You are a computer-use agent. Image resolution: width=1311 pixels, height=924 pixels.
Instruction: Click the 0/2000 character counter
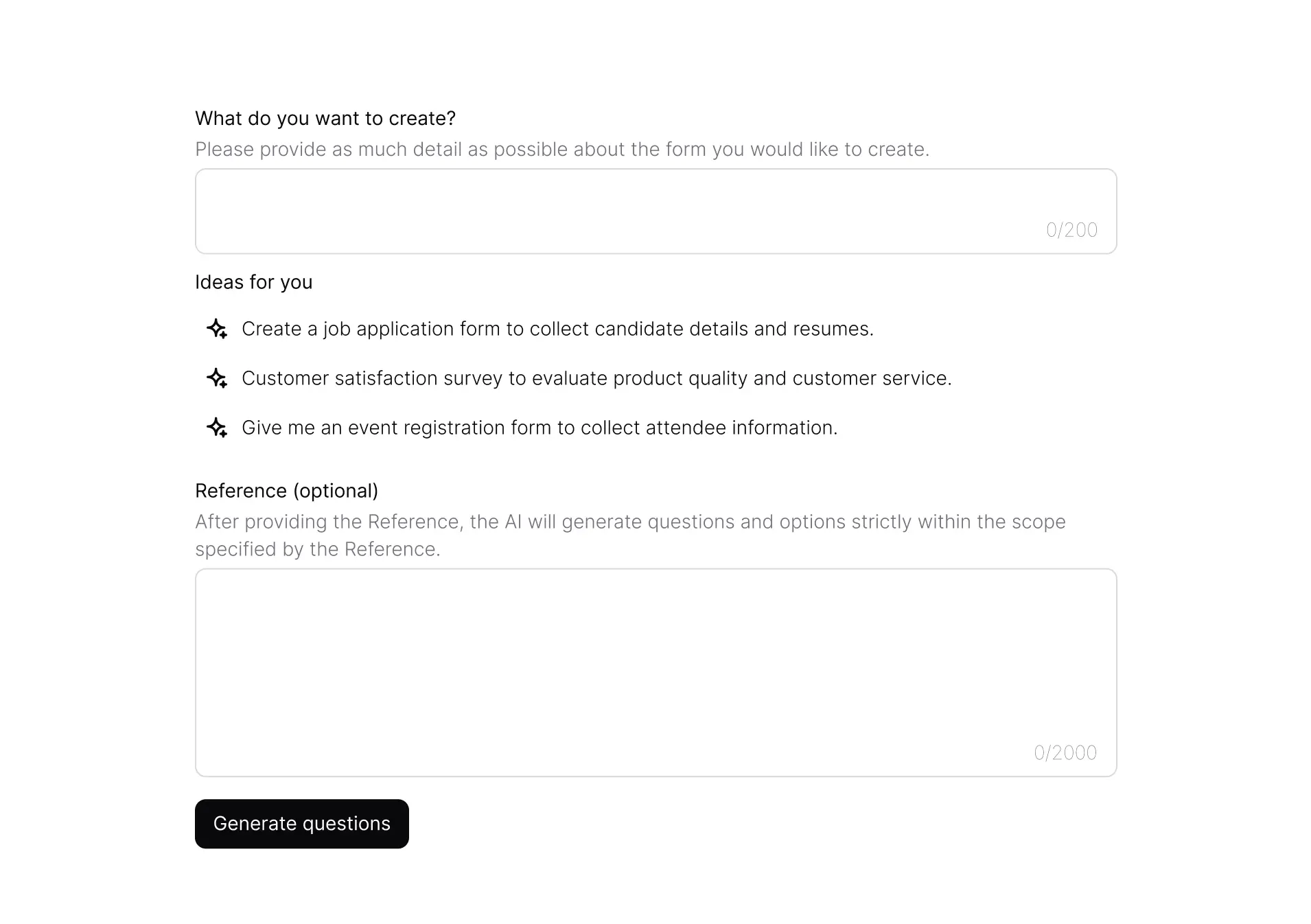pyautogui.click(x=1065, y=752)
